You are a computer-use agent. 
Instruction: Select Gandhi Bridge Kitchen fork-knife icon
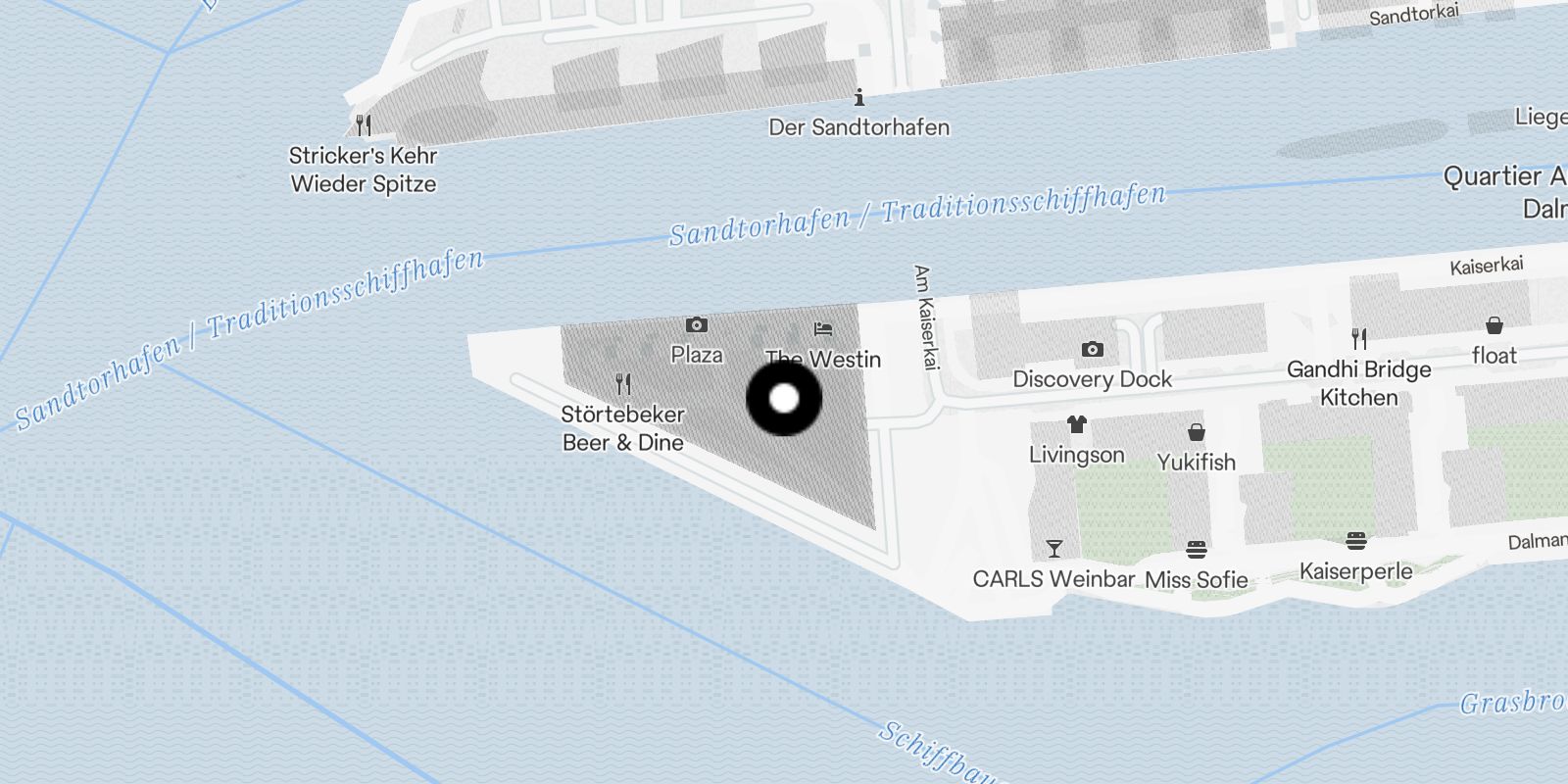(x=1359, y=339)
